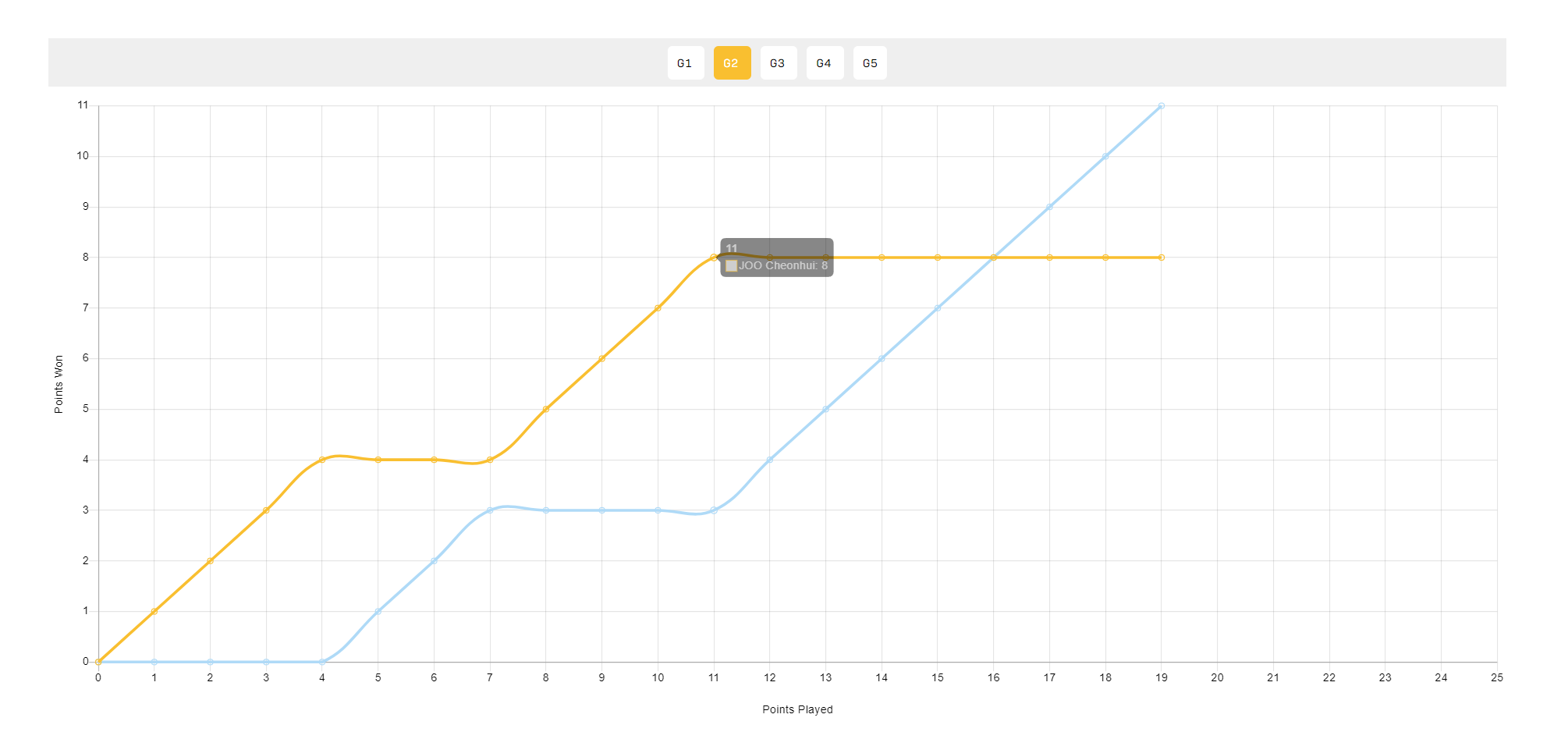Image resolution: width=1568 pixels, height=732 pixels.
Task: Click the yellow line's last point at 19 played
Action: [x=1161, y=258]
